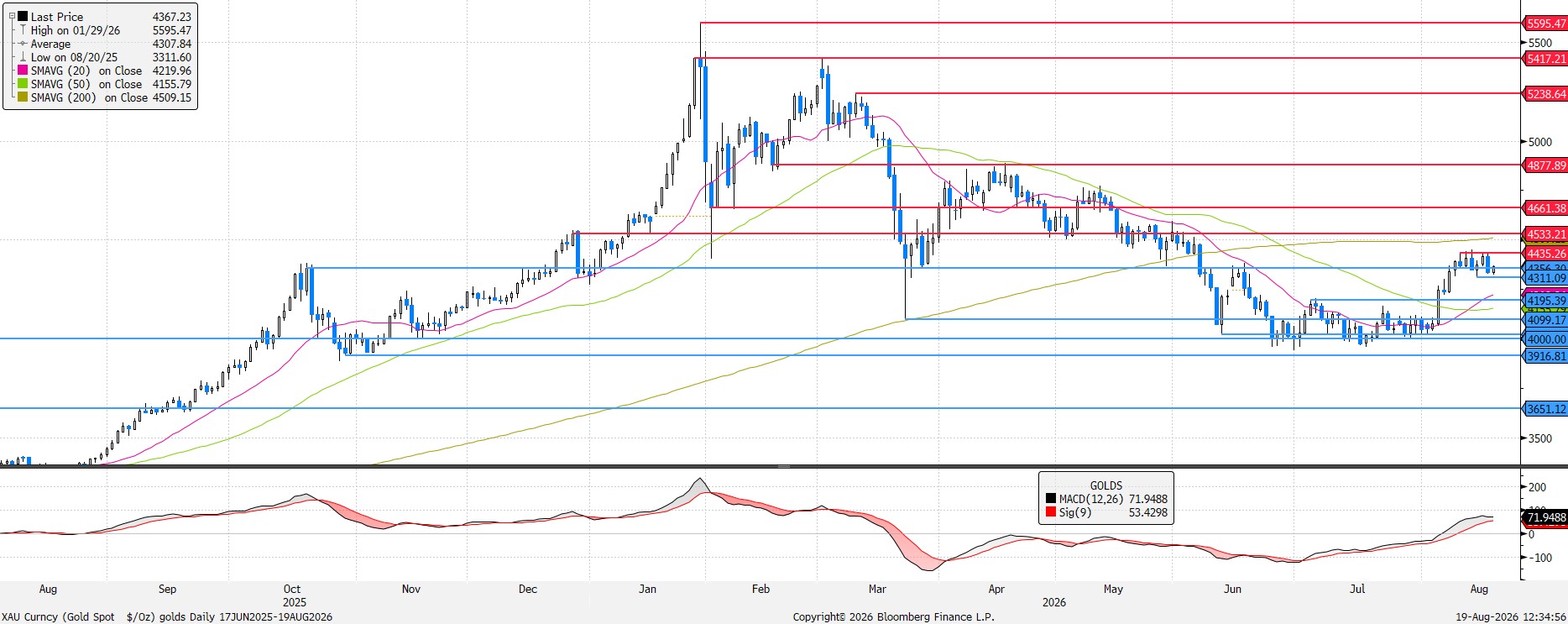
Task: Collapse the Last Price legend tree
Action: (x=12, y=16)
